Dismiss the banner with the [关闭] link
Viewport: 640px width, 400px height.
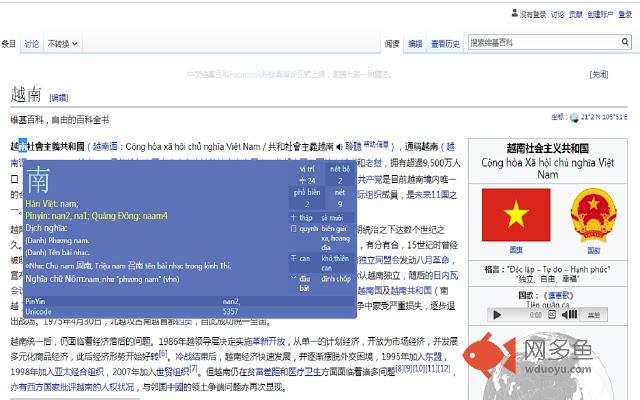(x=599, y=74)
